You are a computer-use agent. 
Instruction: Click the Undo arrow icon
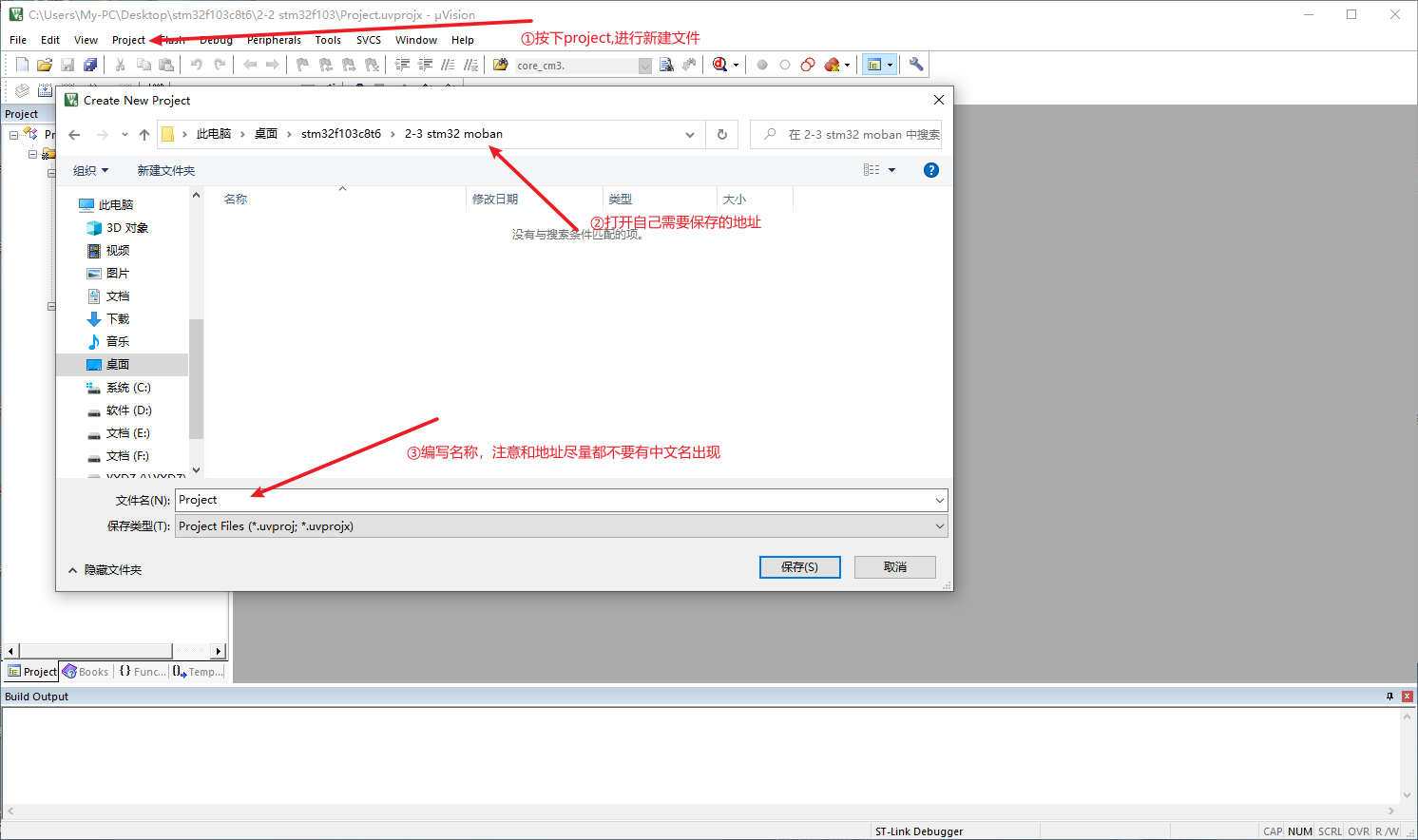point(196,65)
